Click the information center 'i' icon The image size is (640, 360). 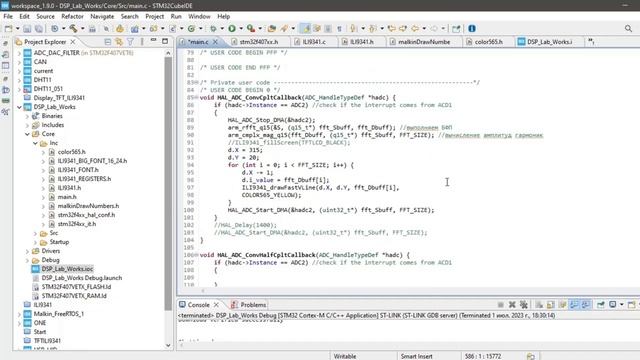[x=472, y=29]
